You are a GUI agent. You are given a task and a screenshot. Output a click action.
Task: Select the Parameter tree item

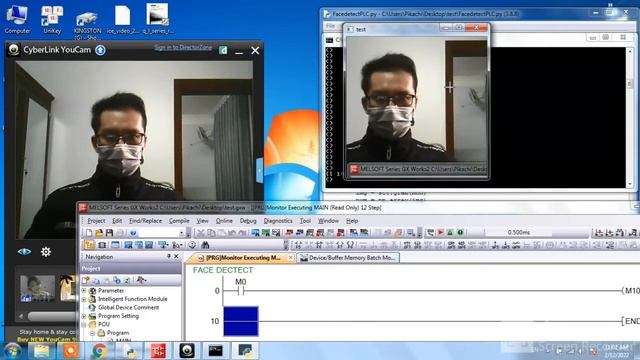111,291
